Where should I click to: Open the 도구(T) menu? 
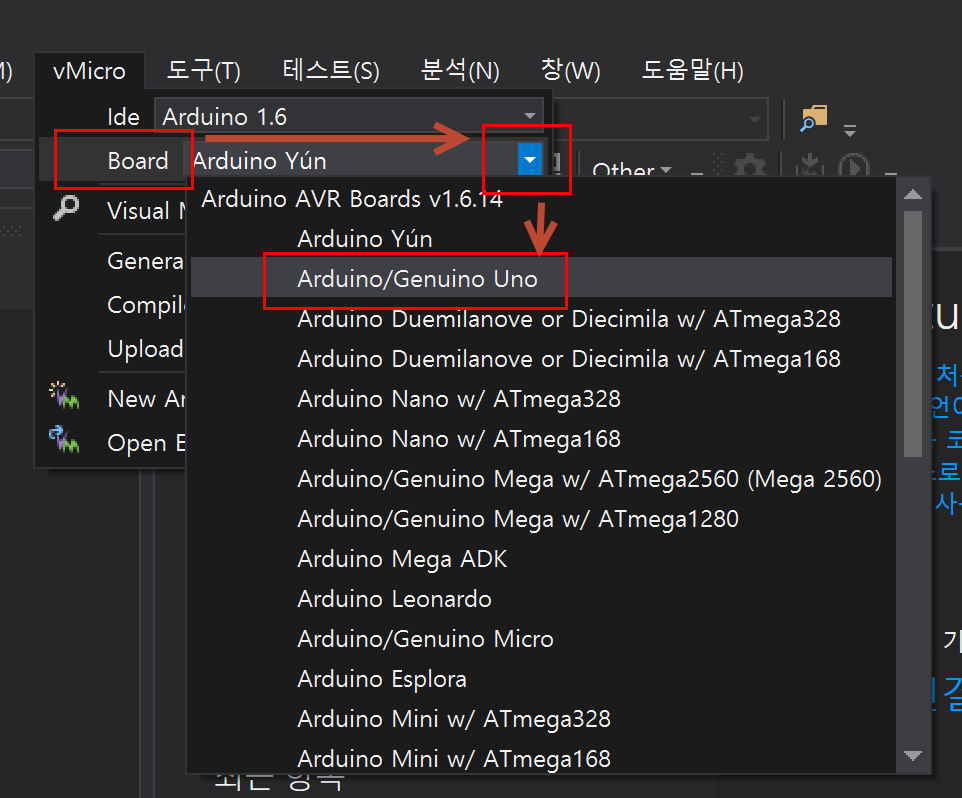point(203,71)
